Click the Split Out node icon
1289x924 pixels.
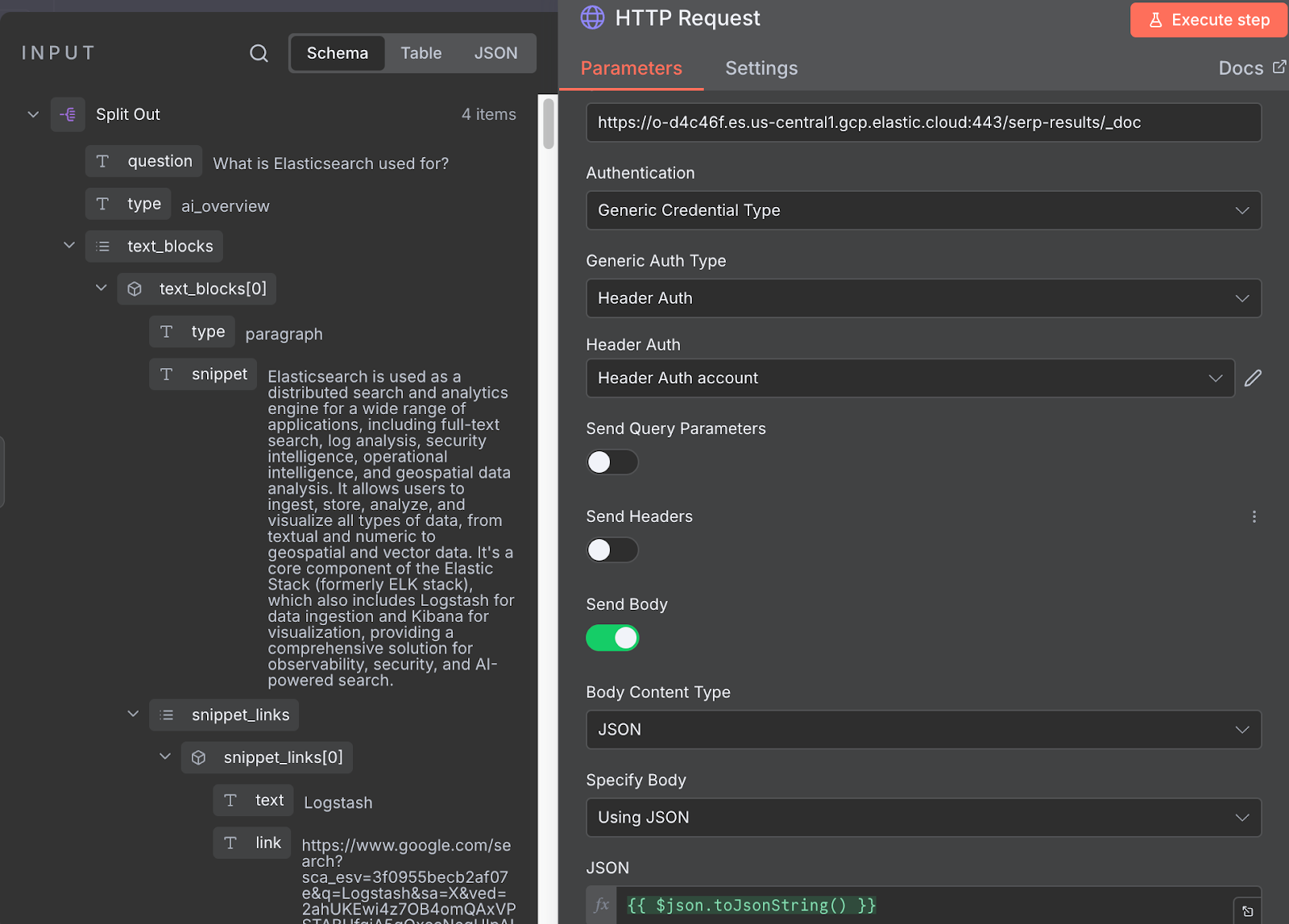pyautogui.click(x=68, y=114)
